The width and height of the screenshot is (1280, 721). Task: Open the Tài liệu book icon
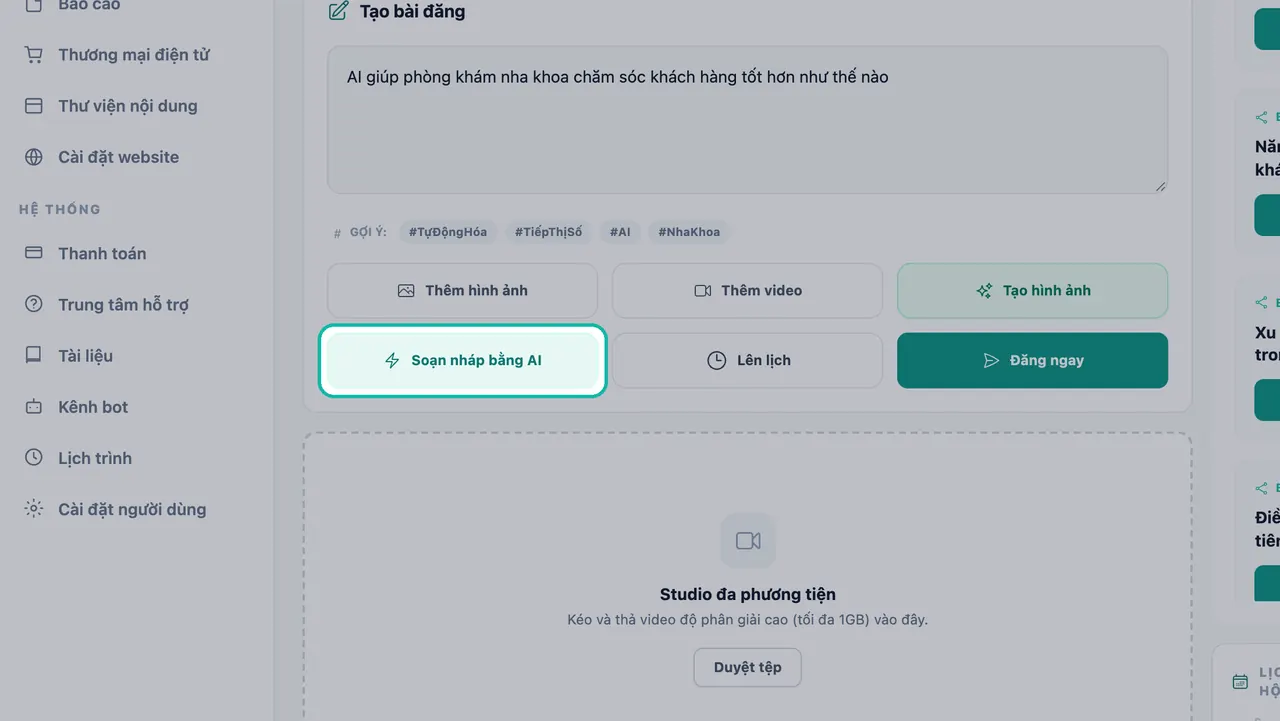tap(34, 355)
